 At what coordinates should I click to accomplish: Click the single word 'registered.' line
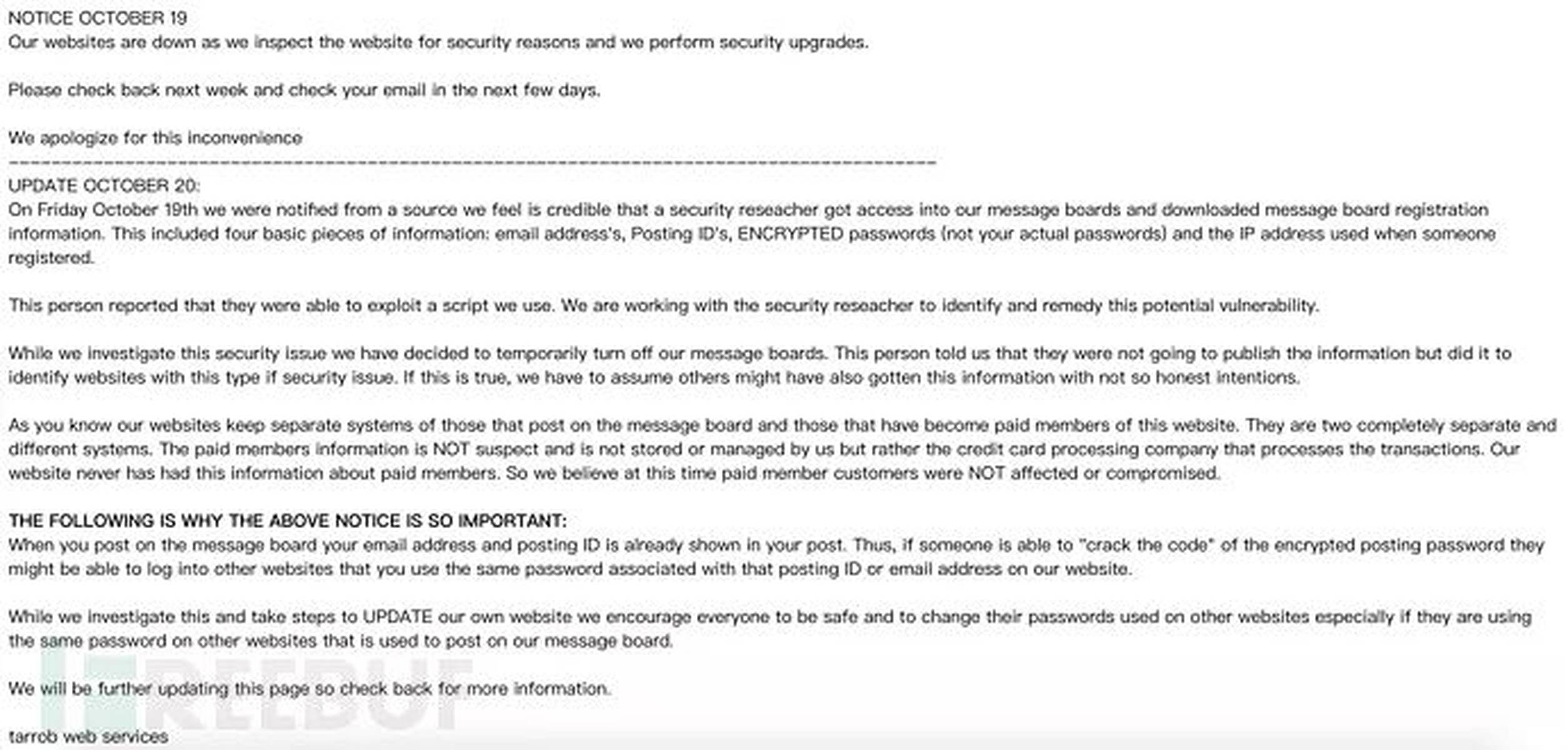(x=51, y=257)
